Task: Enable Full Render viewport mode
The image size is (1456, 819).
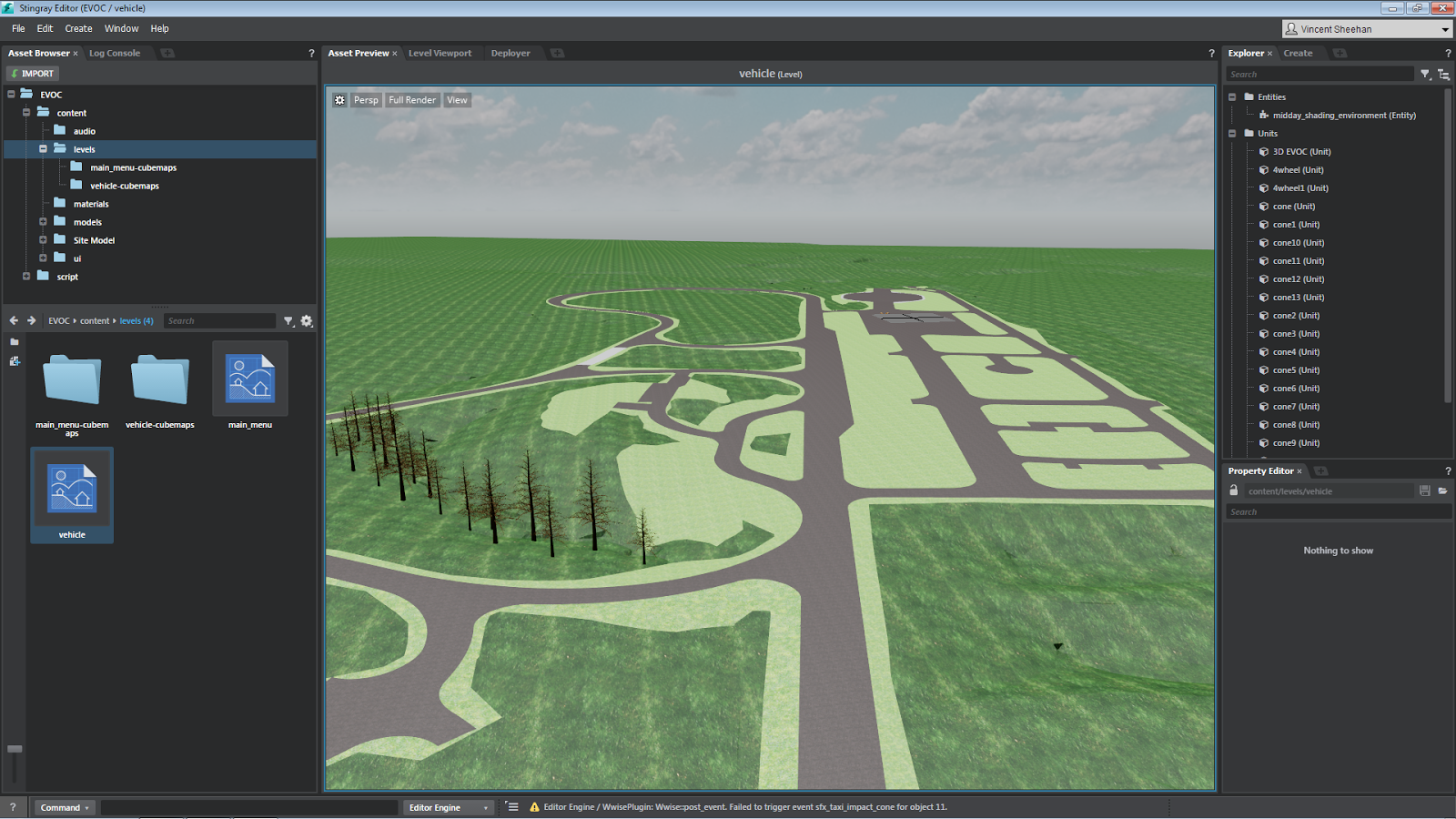Action: [411, 99]
